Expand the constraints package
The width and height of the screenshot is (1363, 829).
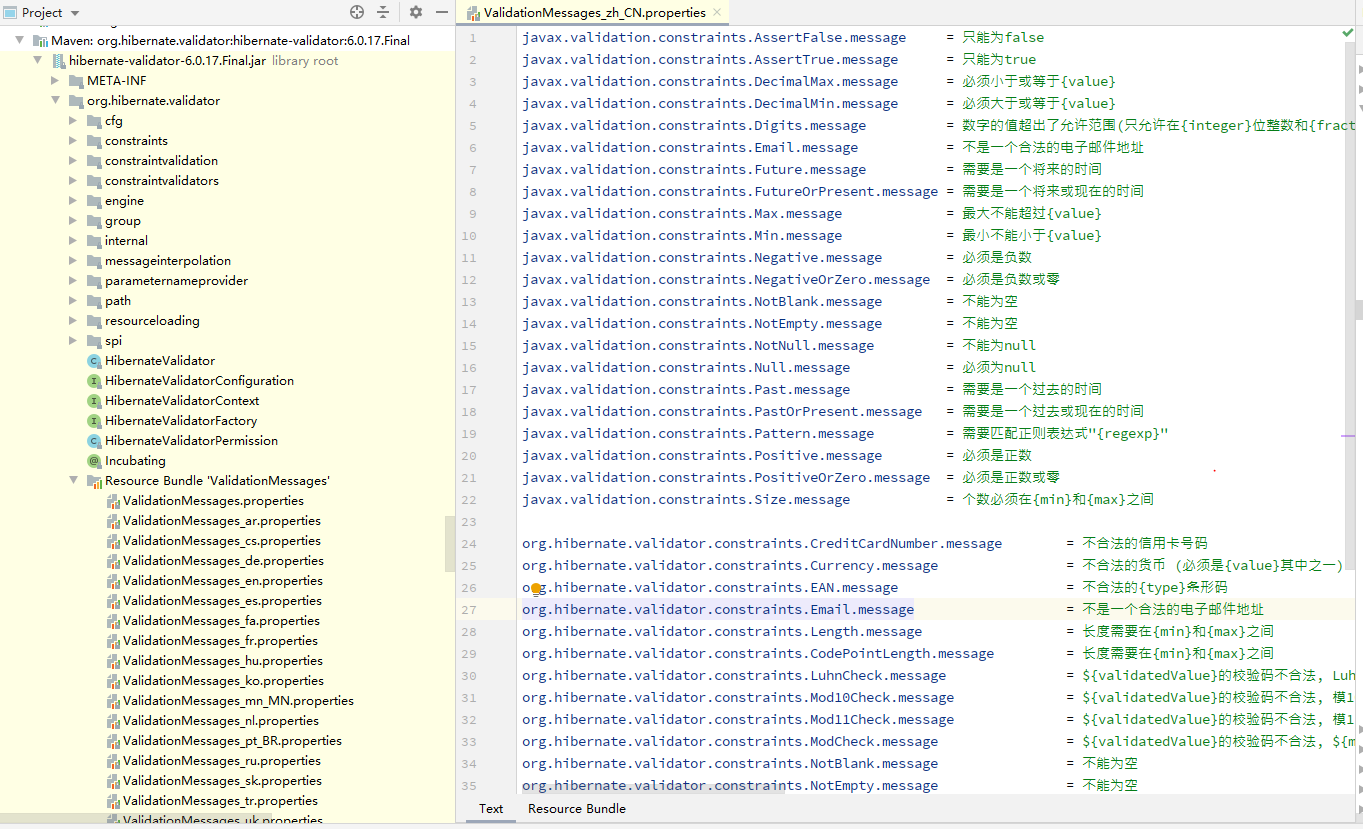(73, 140)
